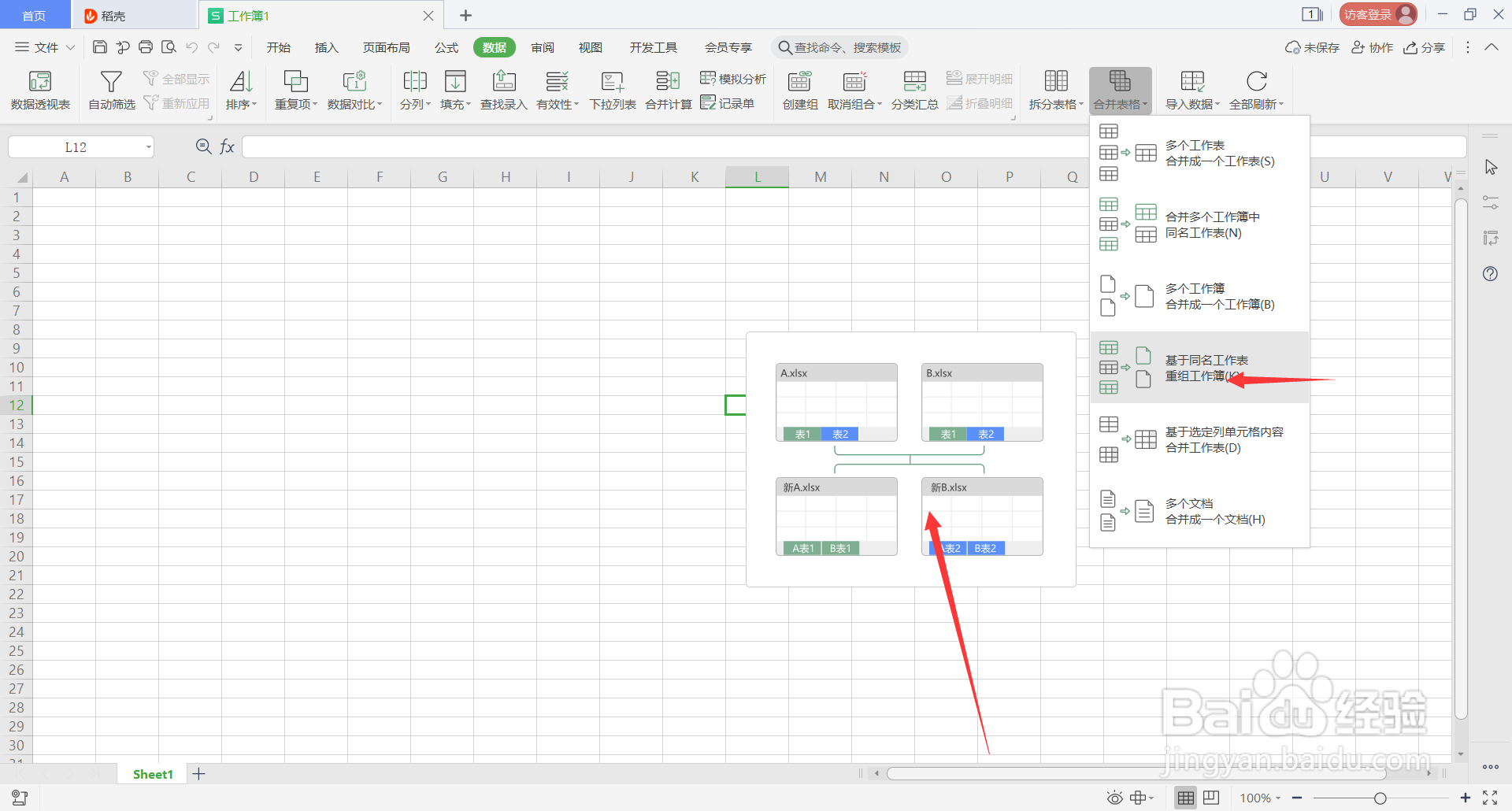1512x811 pixels.
Task: Click the 导入数据 import data icon
Action: pyautogui.click(x=1192, y=81)
